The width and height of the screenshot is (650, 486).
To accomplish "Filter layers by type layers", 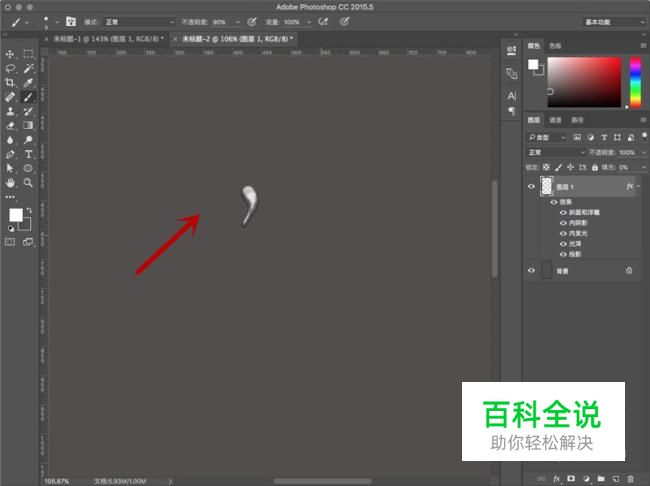I will pos(604,137).
